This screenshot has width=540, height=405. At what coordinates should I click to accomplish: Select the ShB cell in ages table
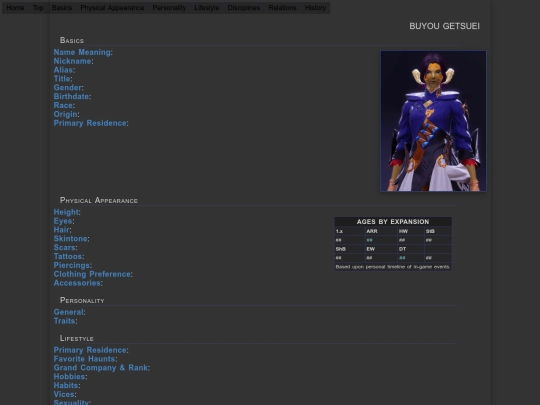pyautogui.click(x=350, y=249)
